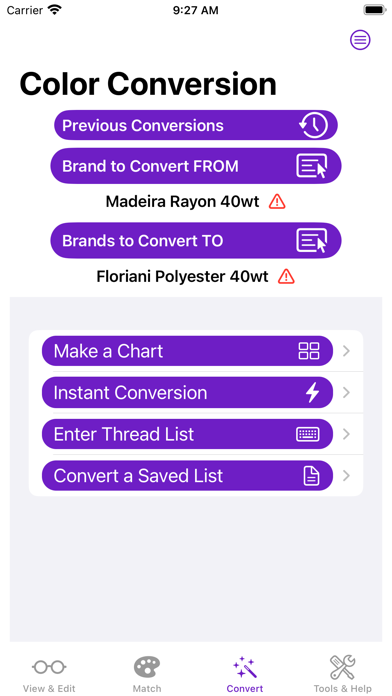392x696 pixels.
Task: Tap the red warning triangle beside Floriani Polyester 40wt
Action: (286, 277)
